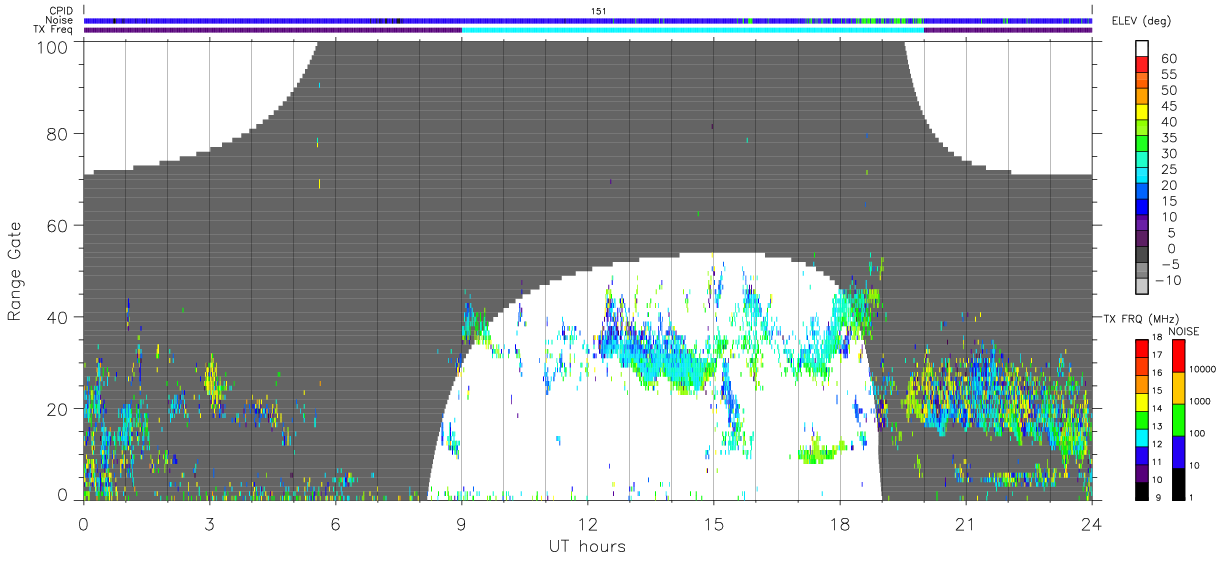Click the '60' tick on Range Gate axis
Screen dimensions: 1228x567
[58, 225]
